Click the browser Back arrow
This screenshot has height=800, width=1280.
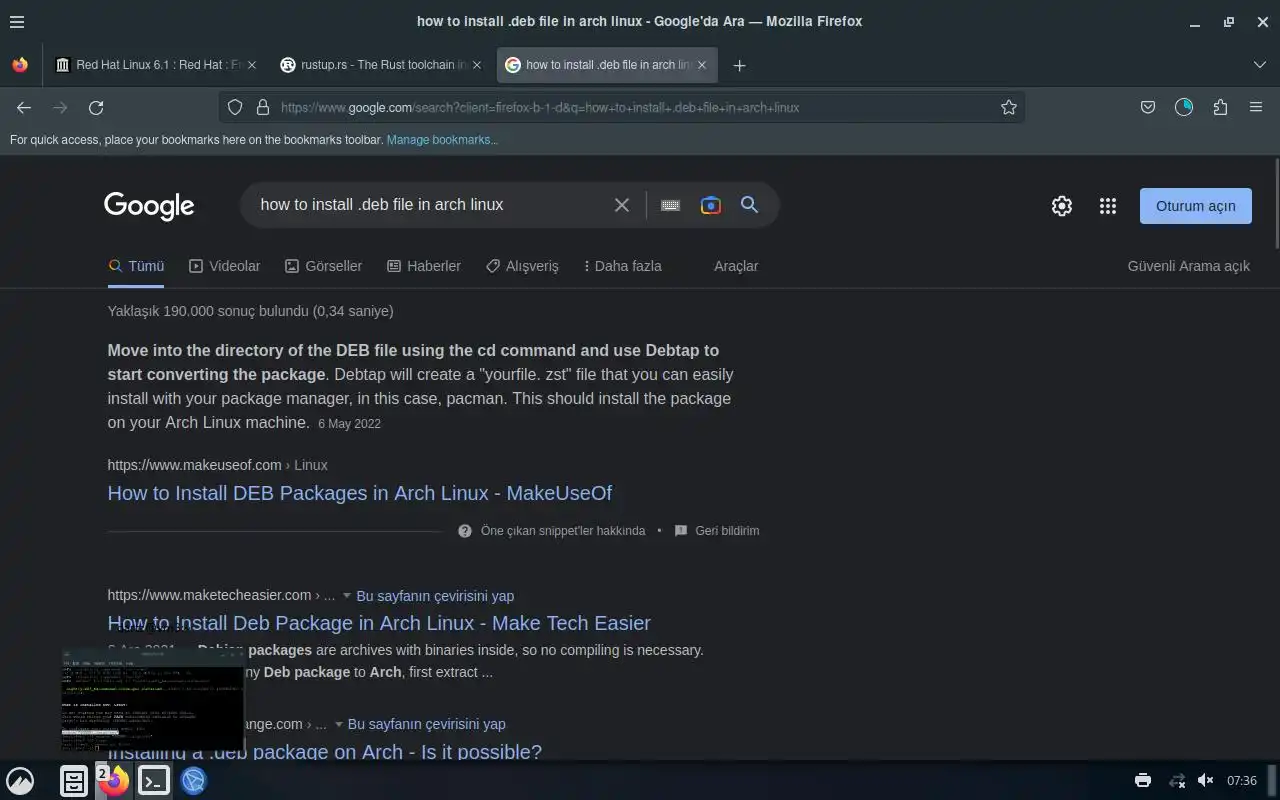coord(24,107)
